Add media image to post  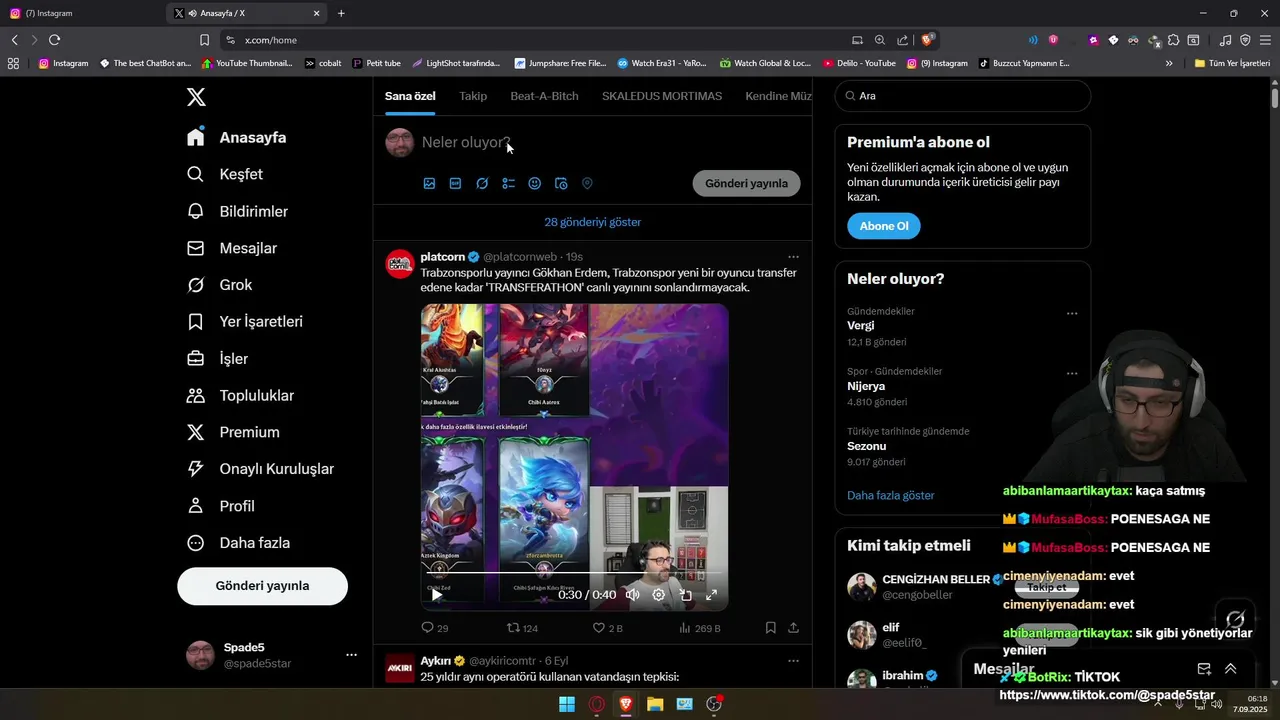(429, 184)
